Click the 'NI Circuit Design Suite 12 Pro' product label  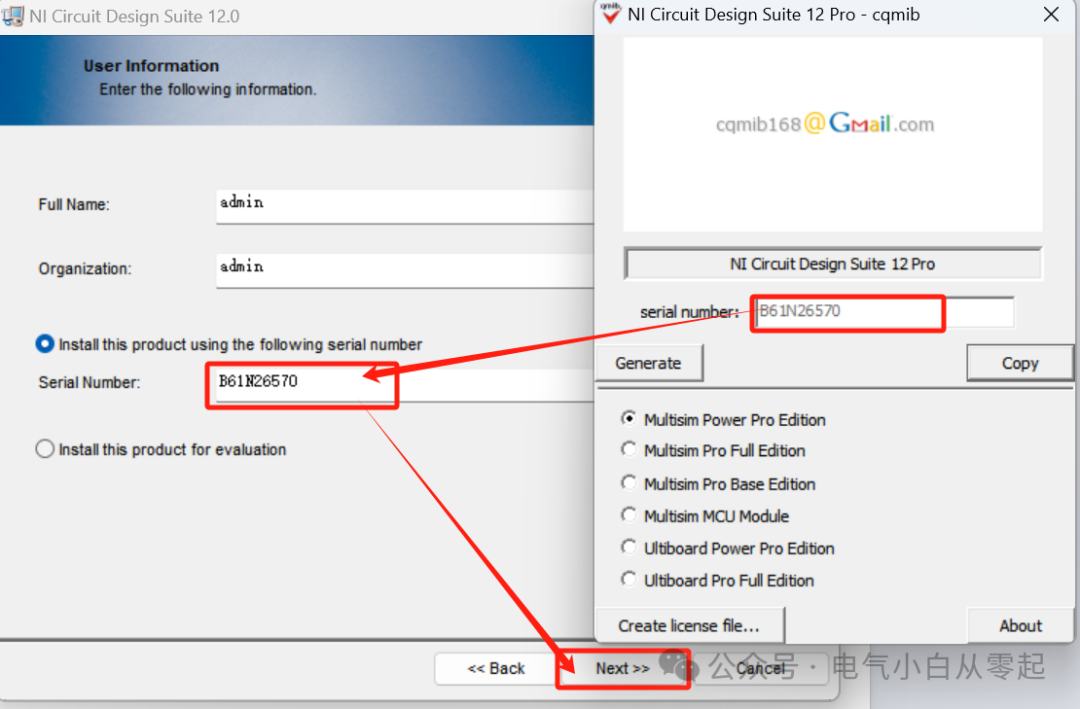(833, 264)
